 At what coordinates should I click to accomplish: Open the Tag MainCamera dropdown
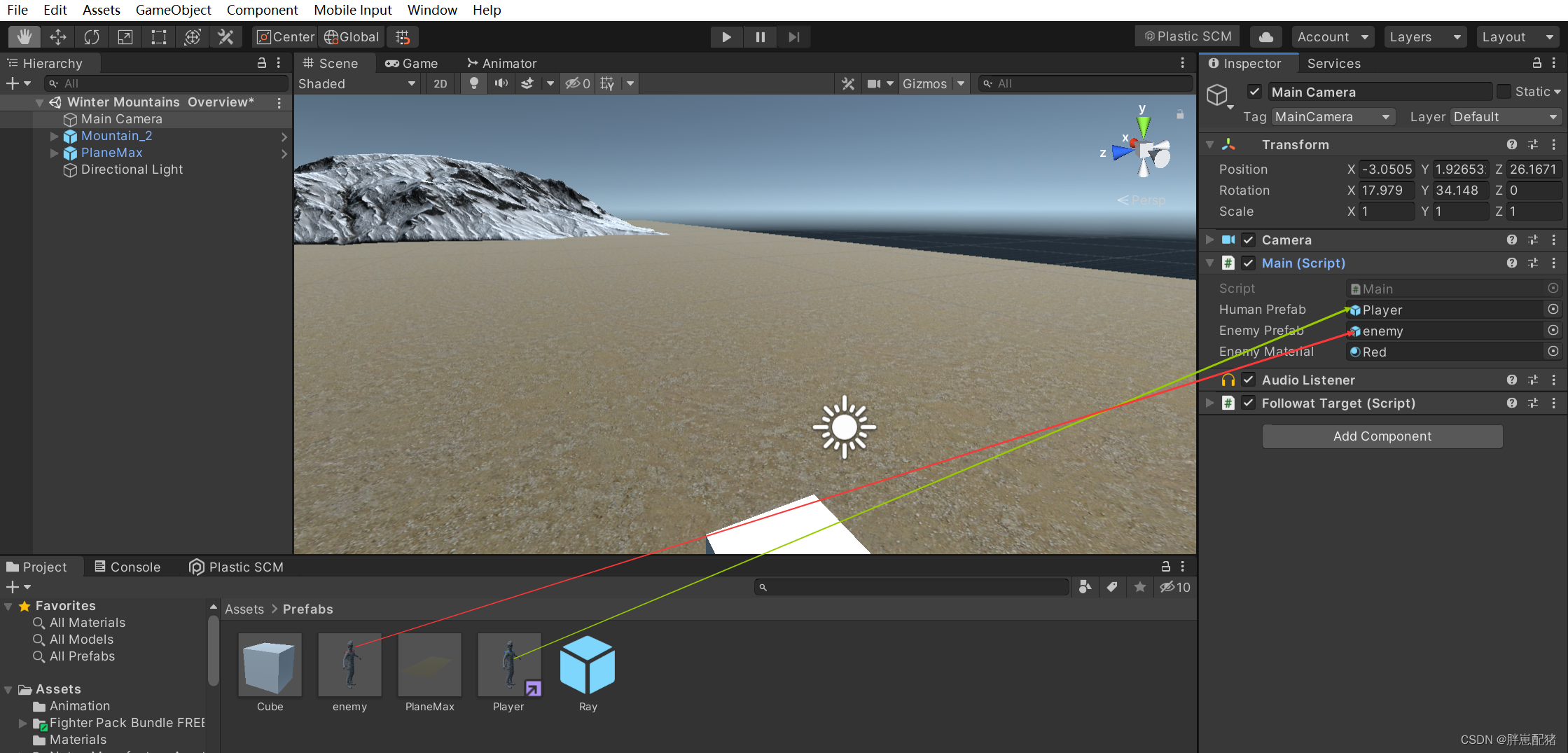[x=1333, y=117]
